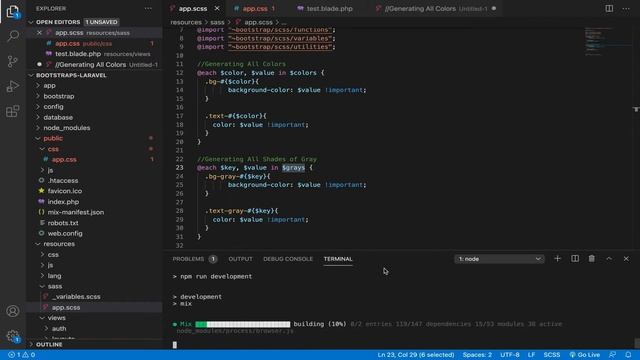Screen dimensions: 640x360
Task: Open the Explorer view icon
Action: pyautogui.click(x=13, y=11)
